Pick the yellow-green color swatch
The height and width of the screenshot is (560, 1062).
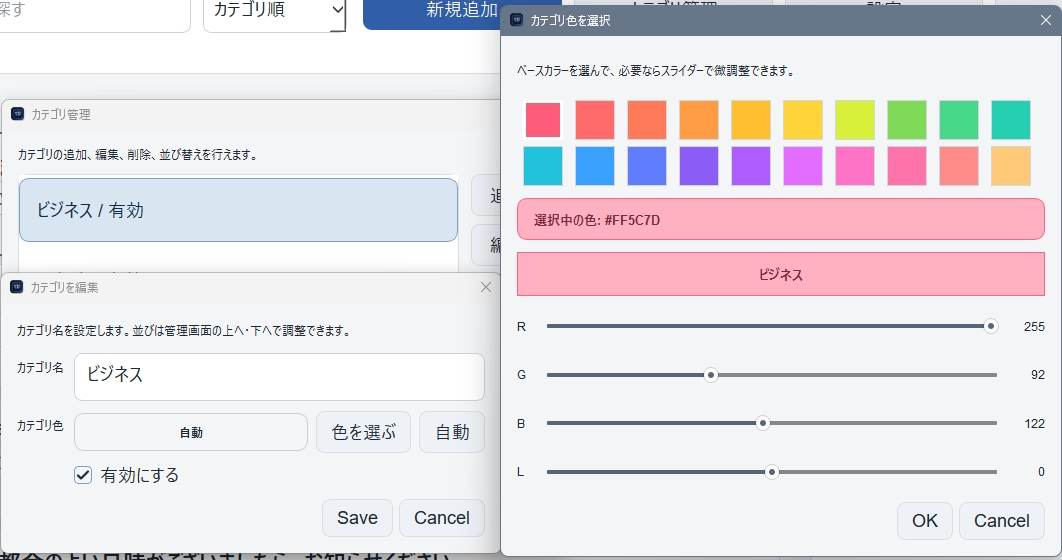pyautogui.click(x=855, y=120)
